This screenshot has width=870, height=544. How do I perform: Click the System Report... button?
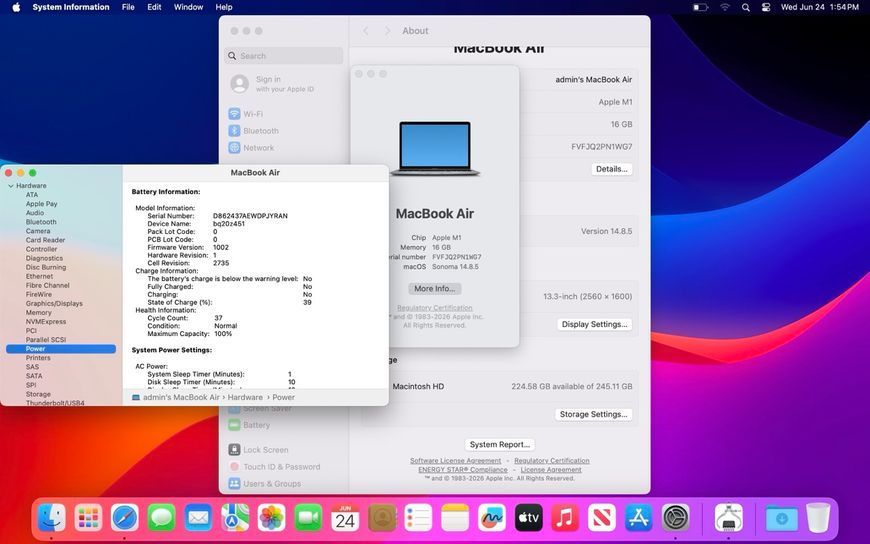499,444
